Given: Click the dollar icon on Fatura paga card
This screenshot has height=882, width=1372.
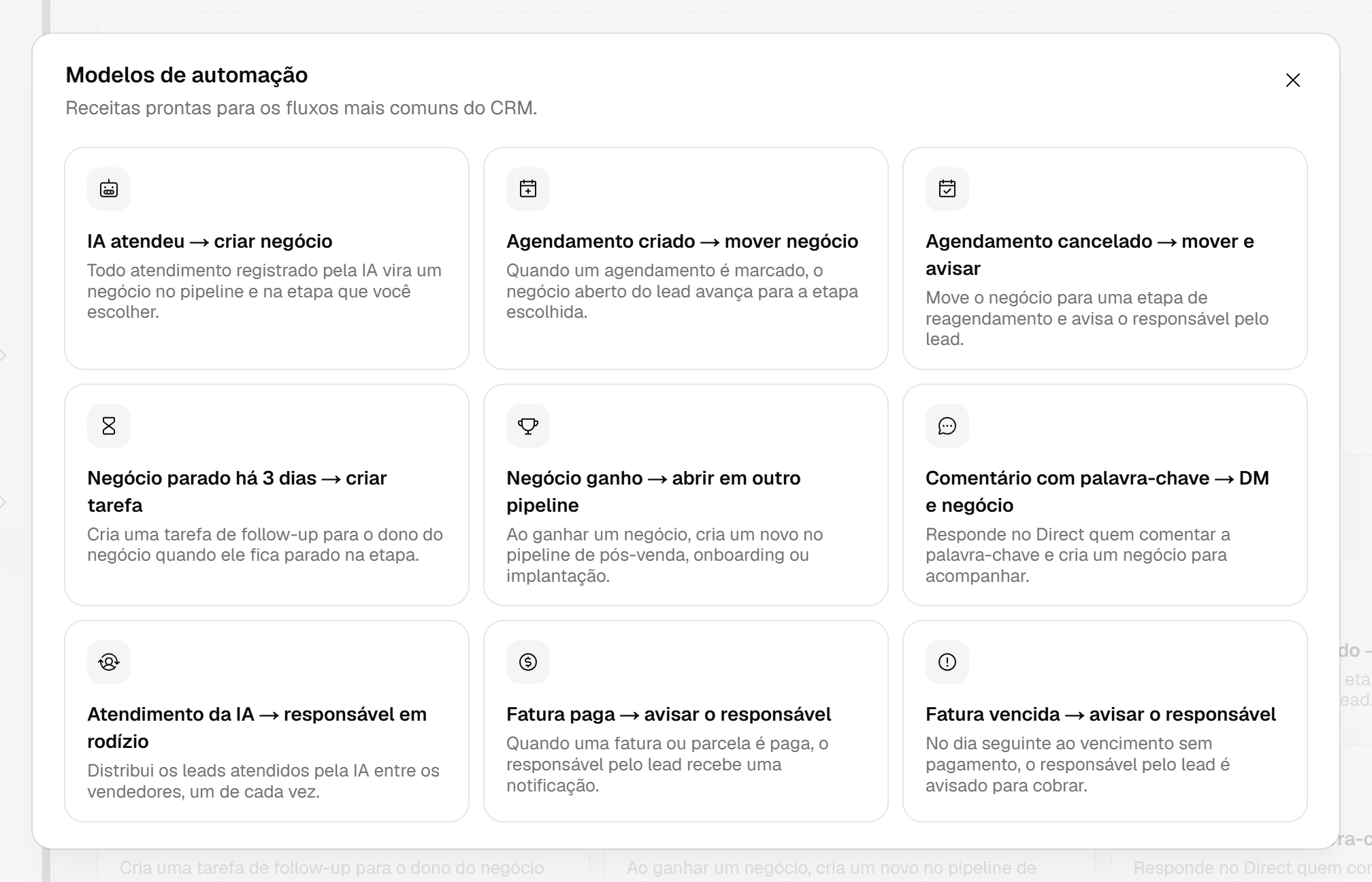Looking at the screenshot, I should [x=528, y=661].
